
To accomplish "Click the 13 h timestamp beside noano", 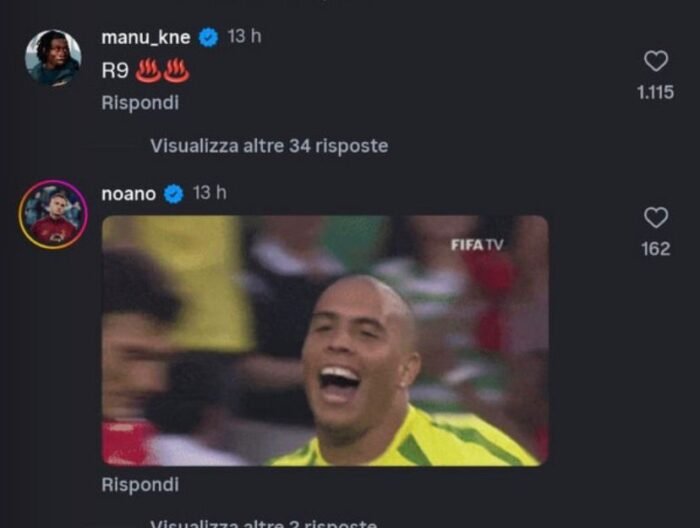I will (x=210, y=193).
